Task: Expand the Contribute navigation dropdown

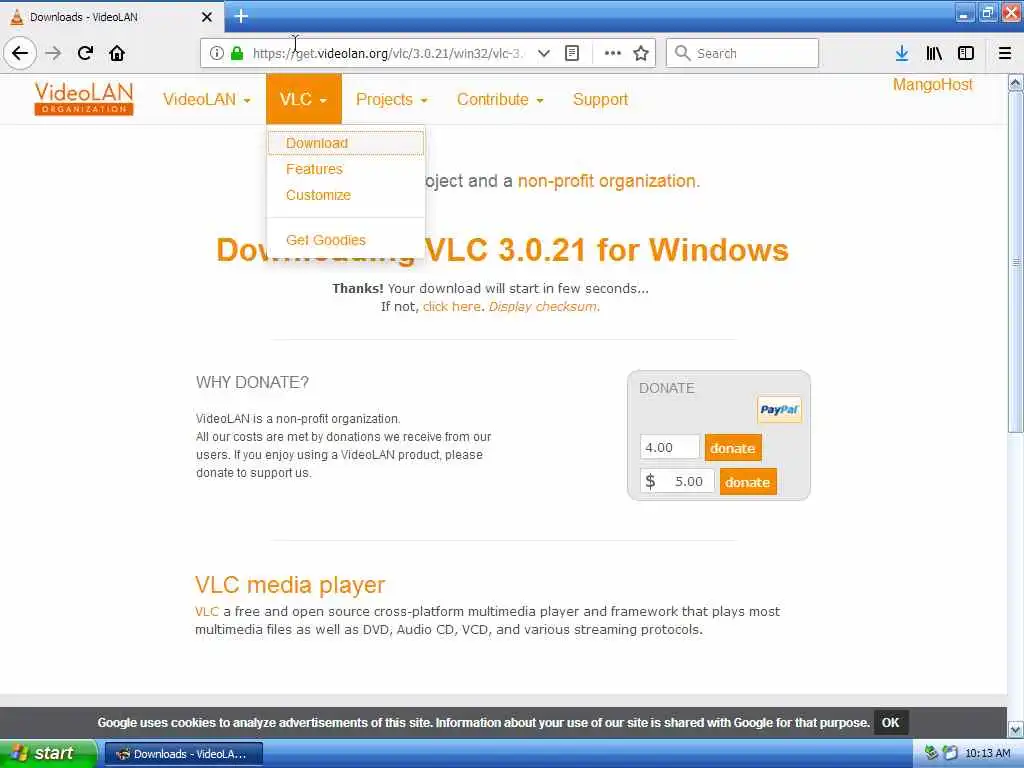Action: tap(500, 99)
